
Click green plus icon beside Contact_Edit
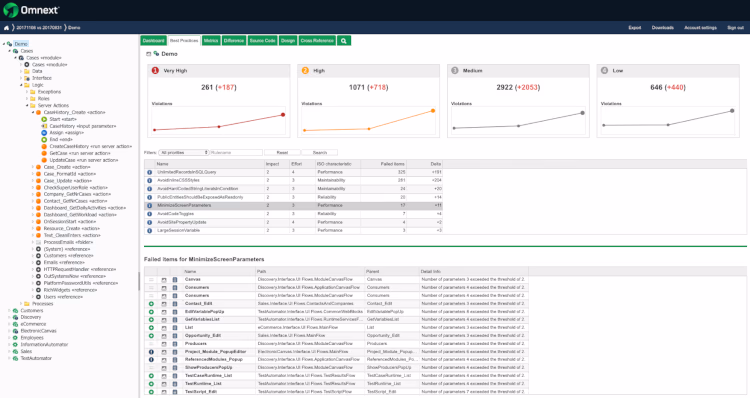[x=151, y=304]
